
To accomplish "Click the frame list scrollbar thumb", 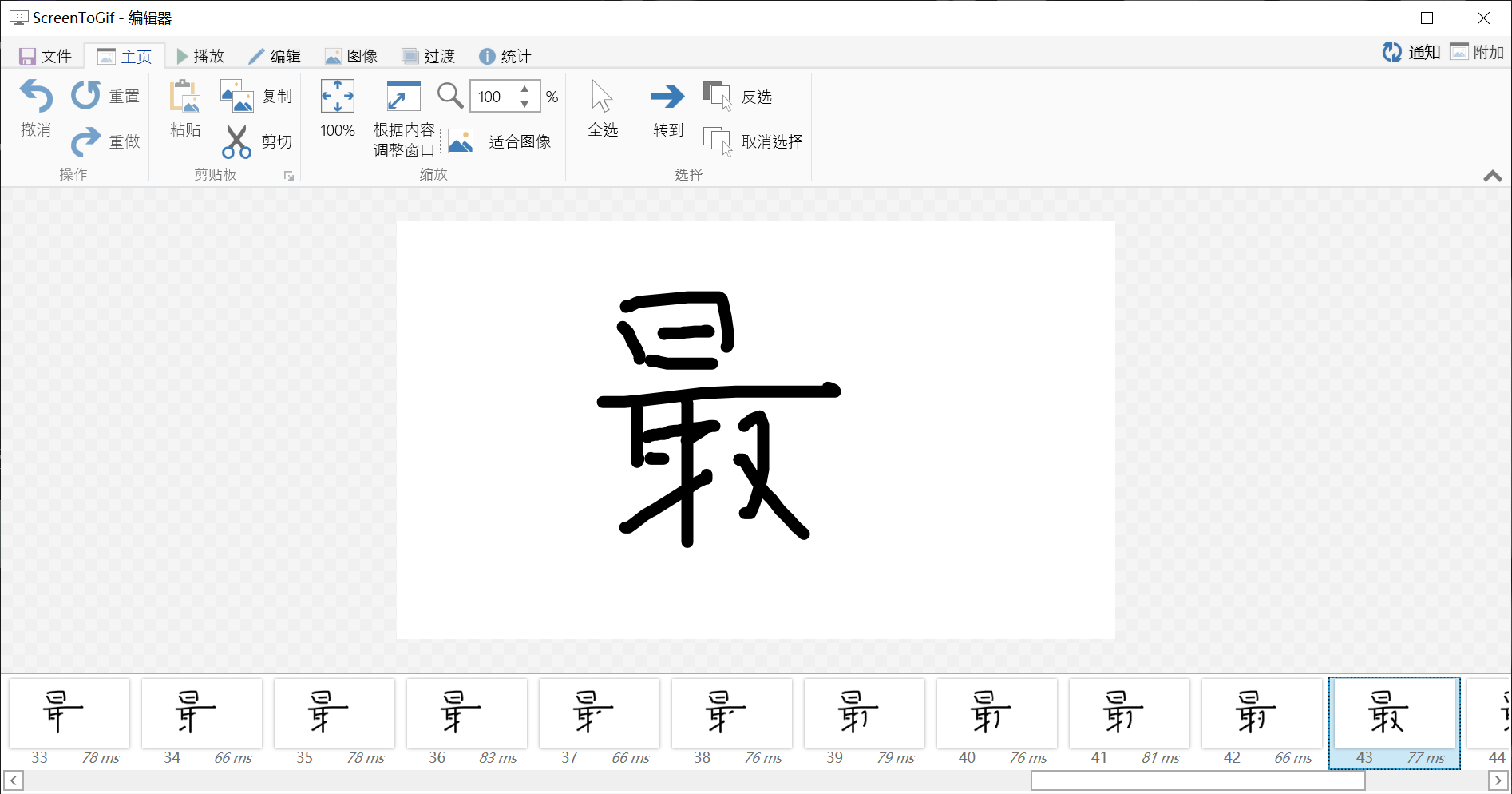I will coord(1197,780).
